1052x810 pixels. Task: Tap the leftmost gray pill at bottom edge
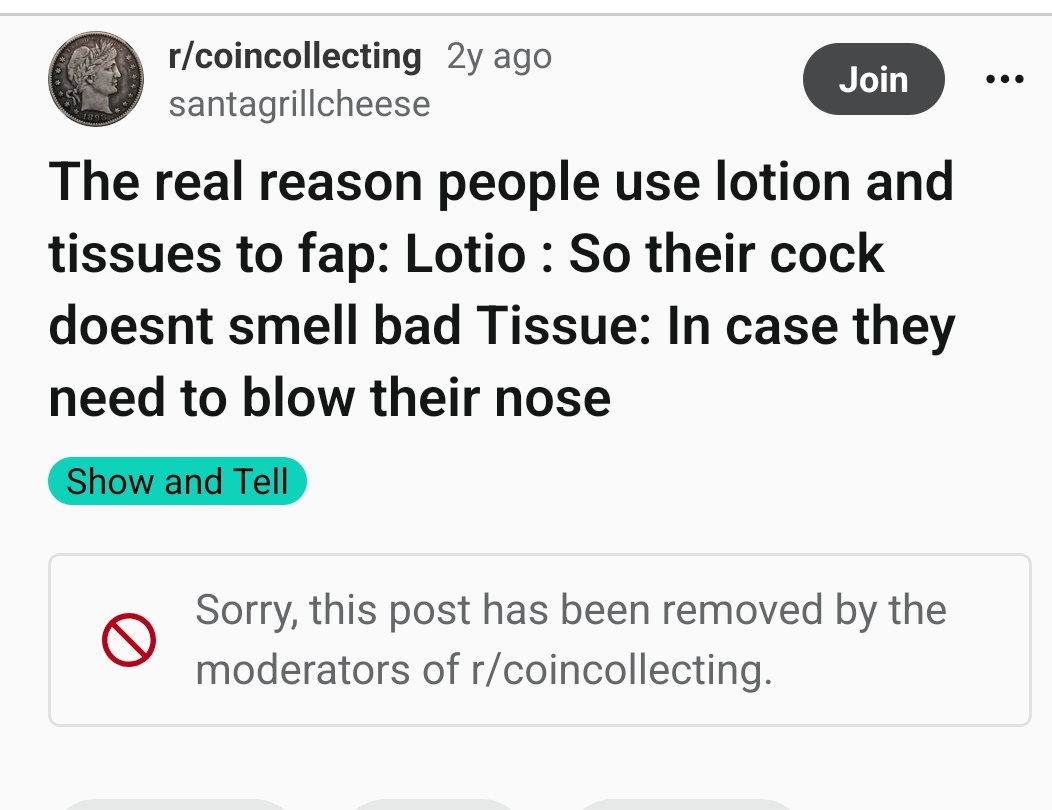[175, 804]
